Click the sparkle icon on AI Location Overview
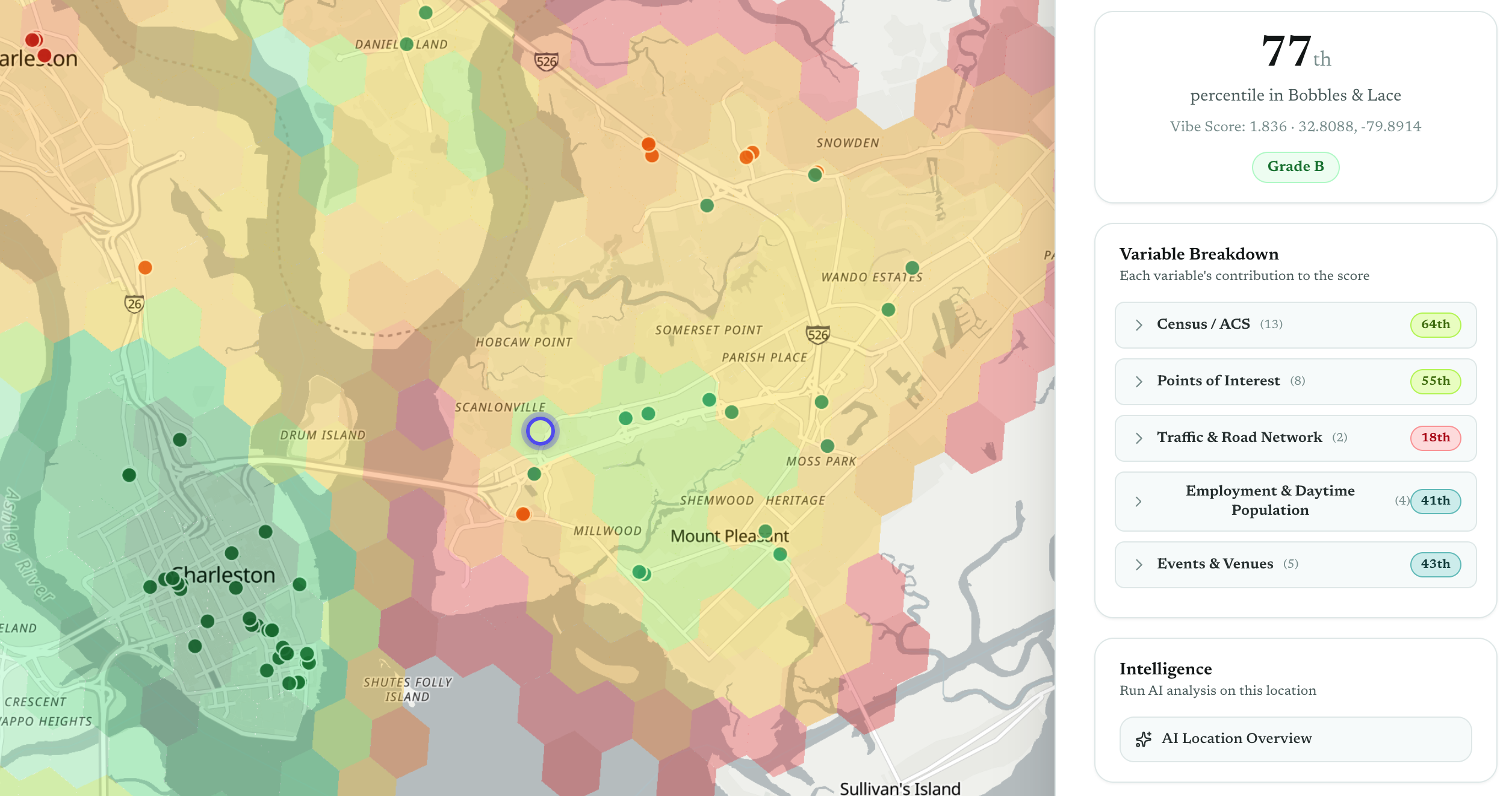 (1143, 739)
